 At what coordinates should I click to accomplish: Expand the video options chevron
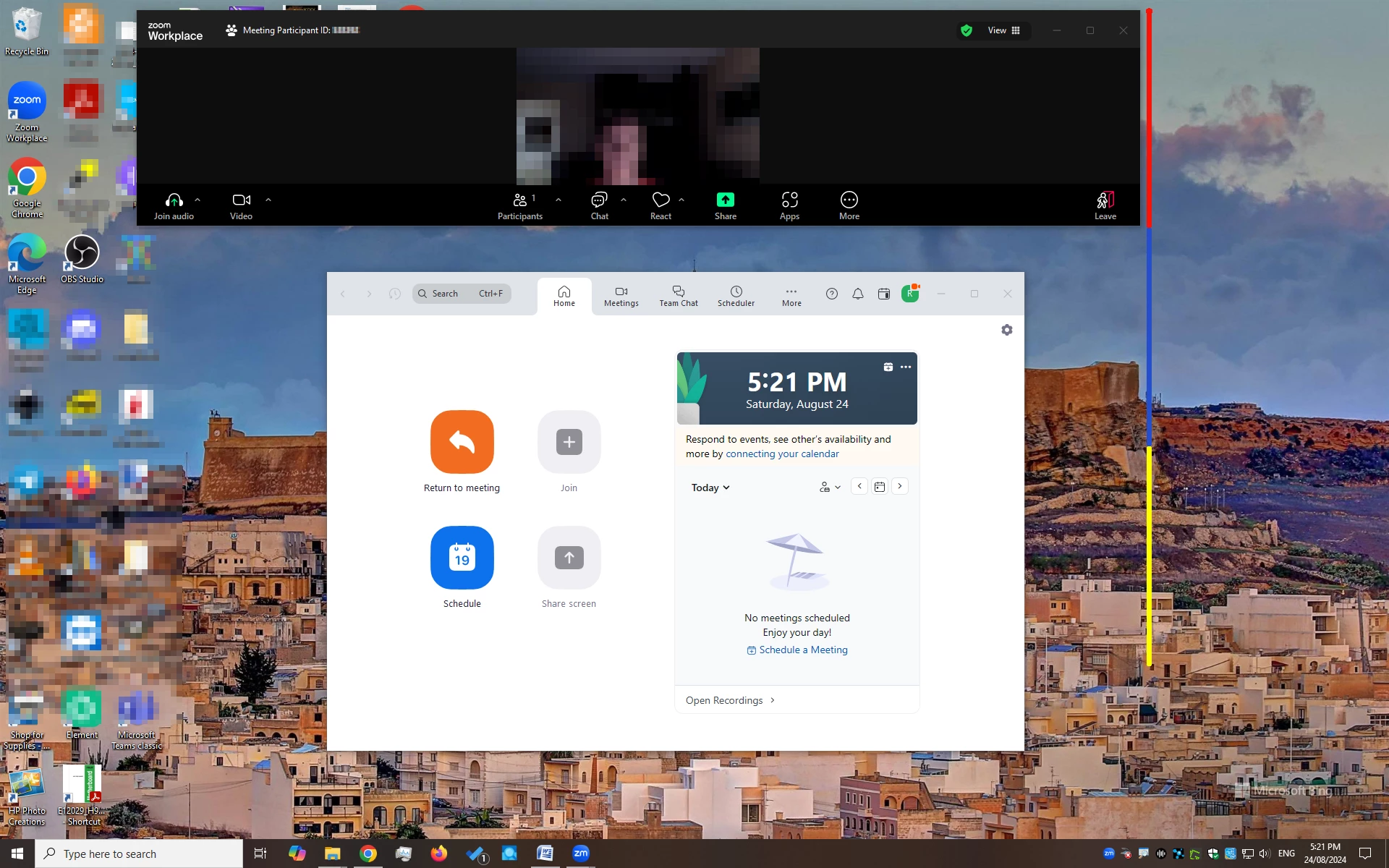pos(268,200)
